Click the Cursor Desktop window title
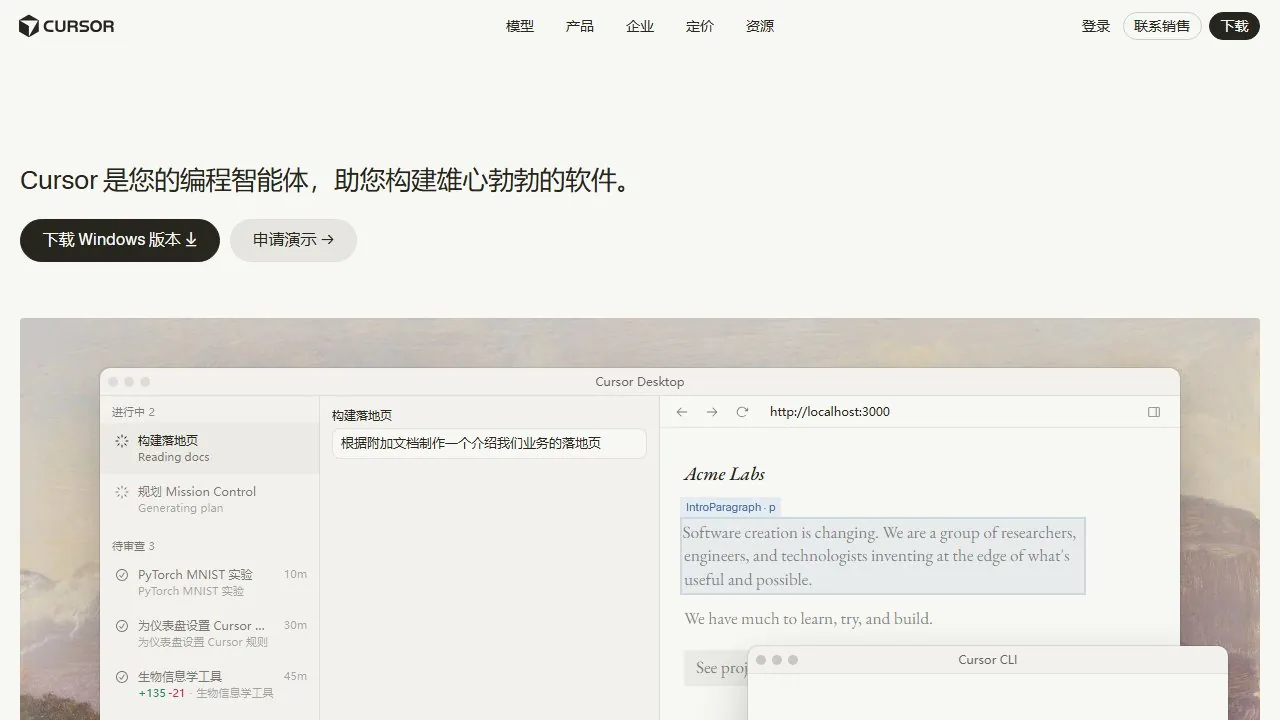Image resolution: width=1280 pixels, height=720 pixels. [x=640, y=382]
